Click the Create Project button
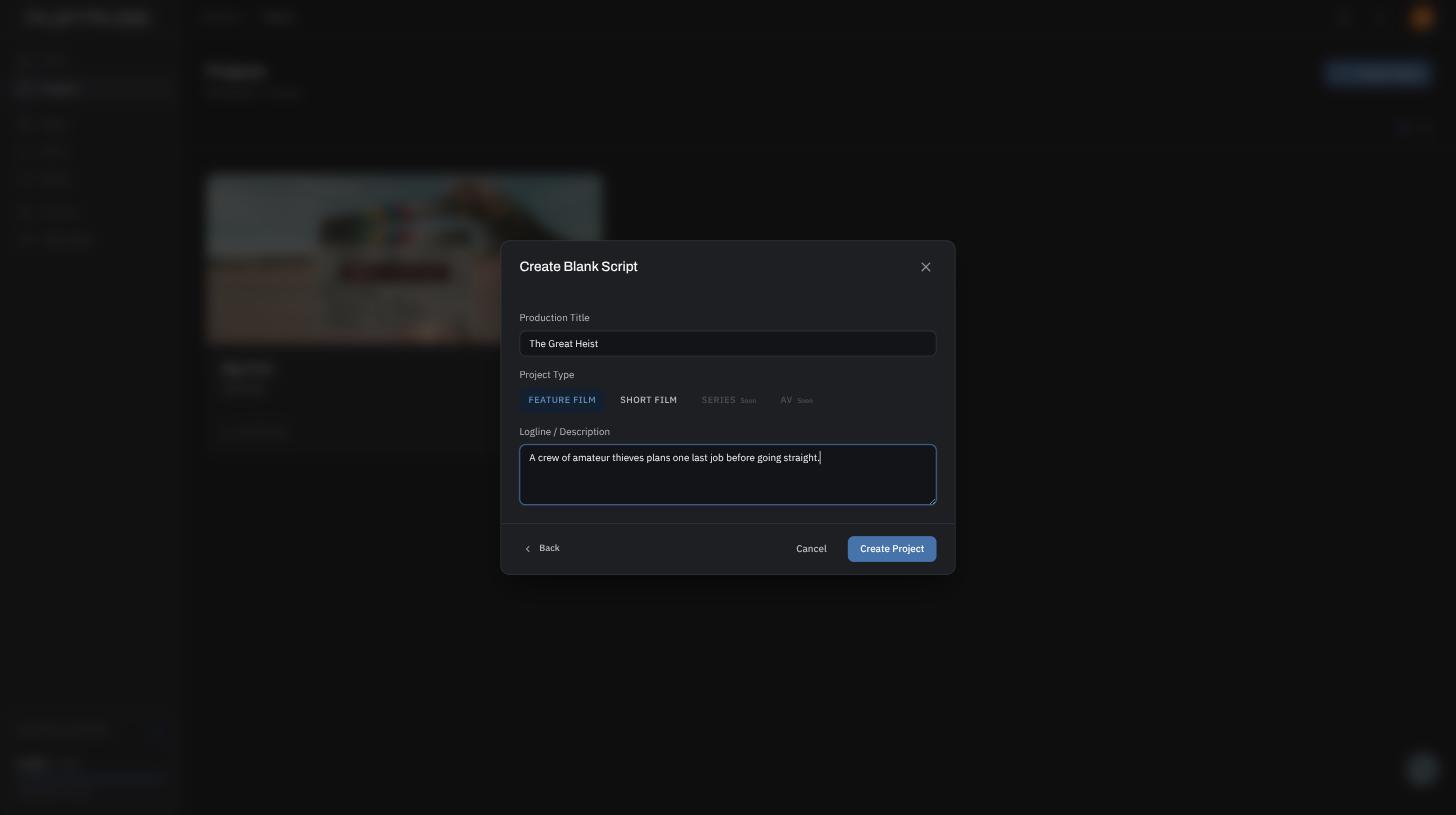 click(892, 549)
